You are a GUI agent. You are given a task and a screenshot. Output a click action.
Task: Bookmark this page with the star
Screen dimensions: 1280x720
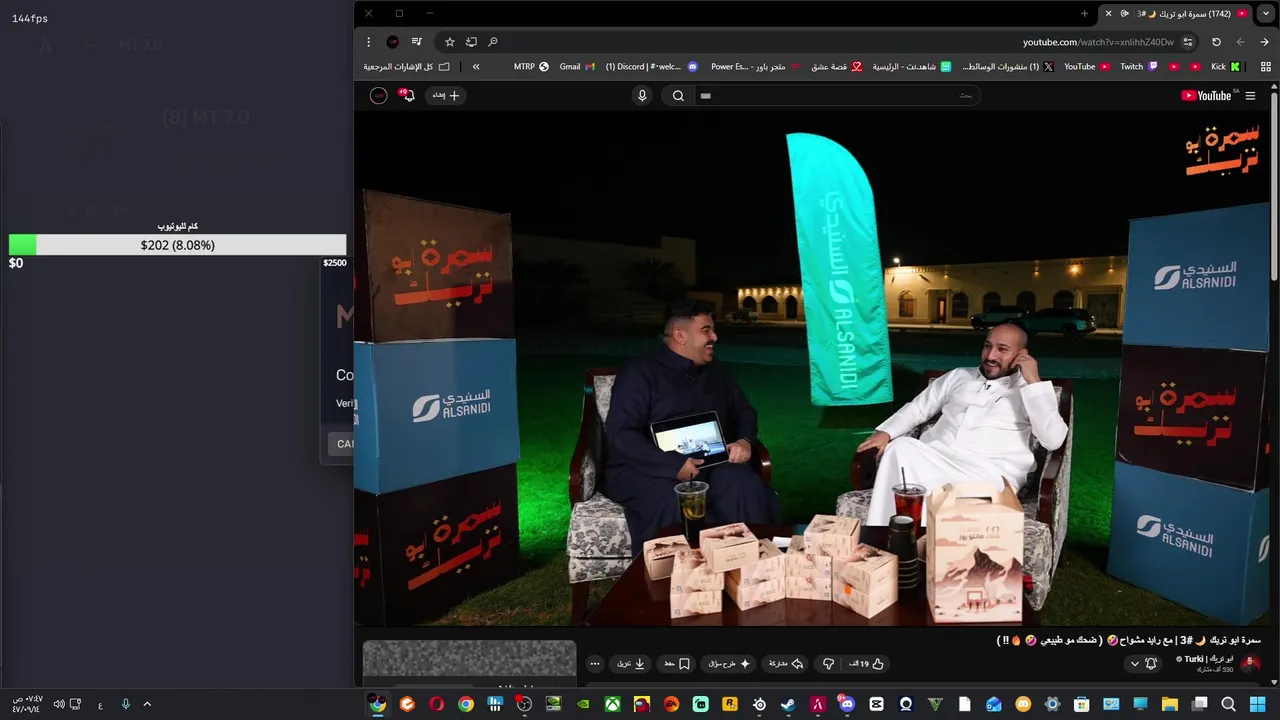[449, 42]
